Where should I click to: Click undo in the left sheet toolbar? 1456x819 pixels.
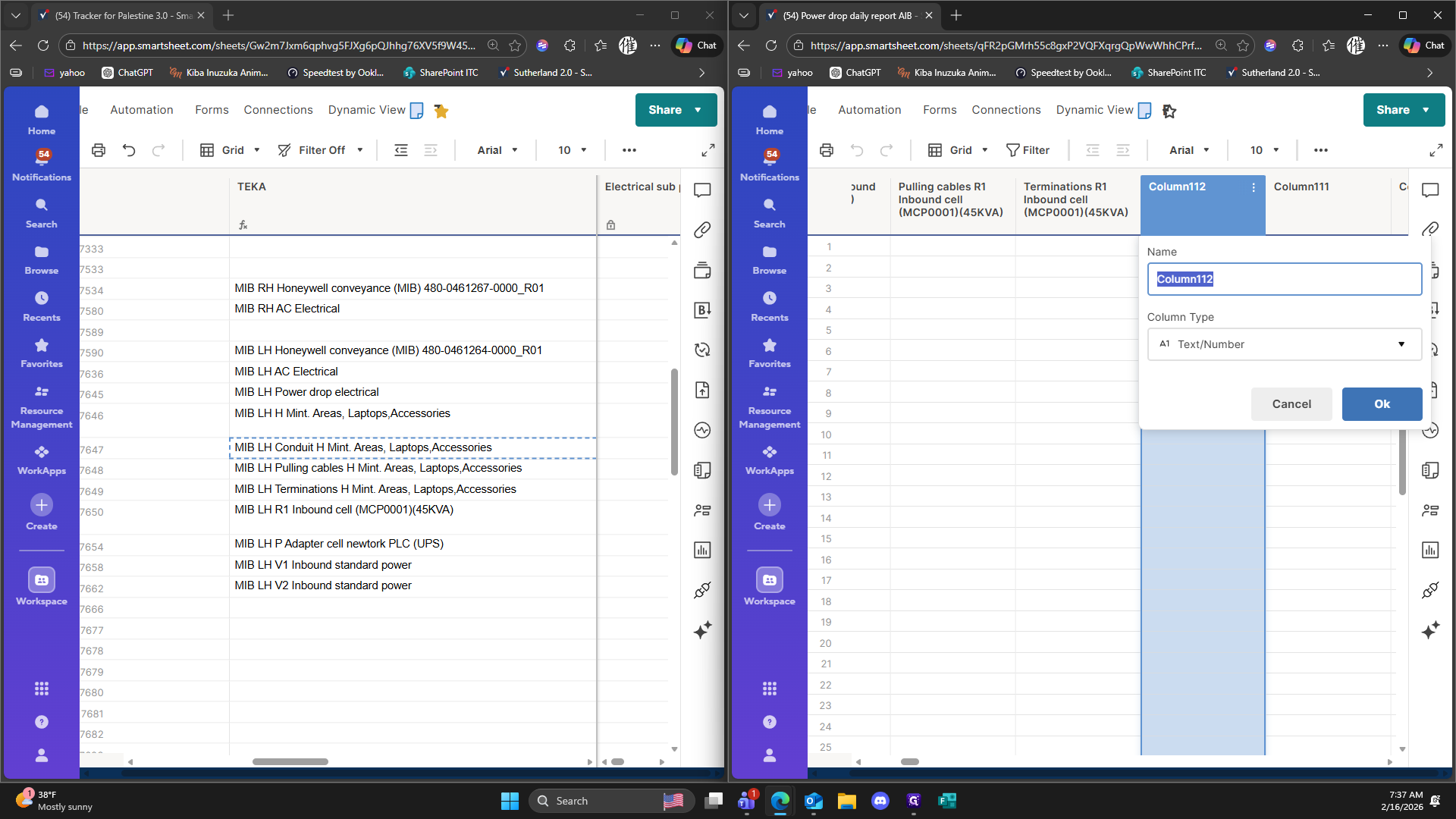(129, 150)
